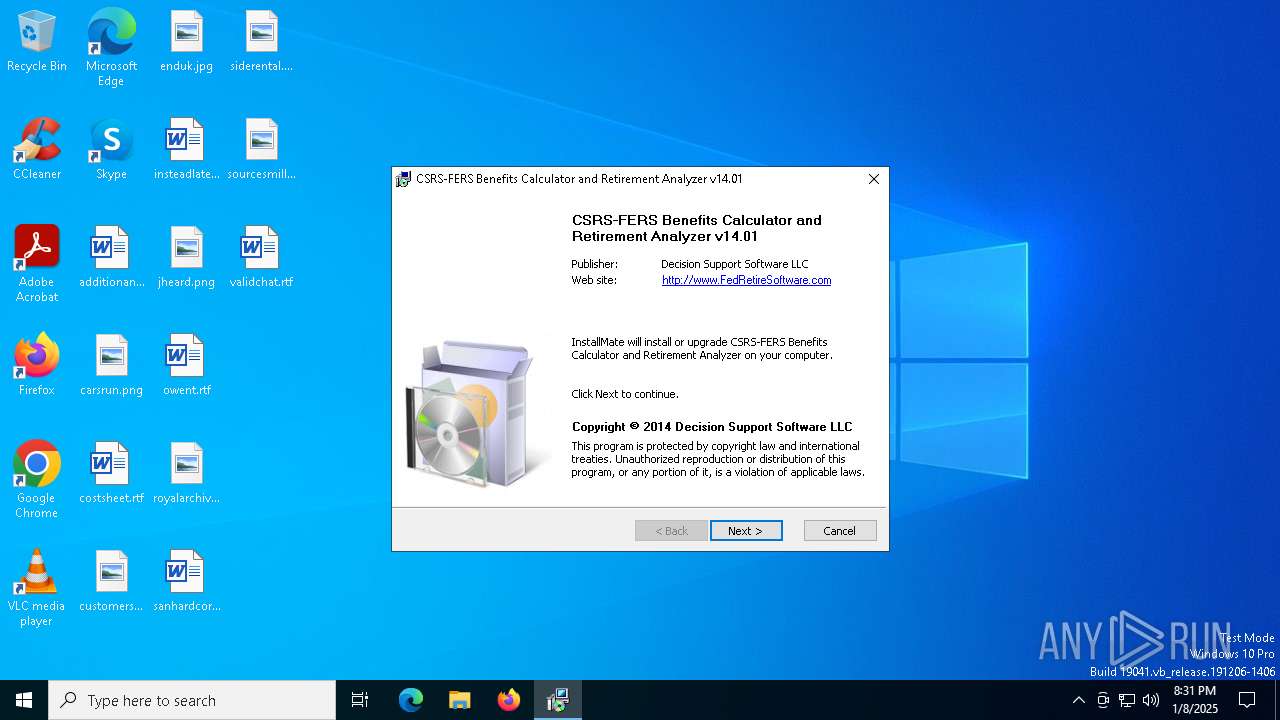Click the installer heading 'CSRS-FERS Benefits Calculator and Retirement Analyzer v14.01'
1280x720 pixels.
click(697, 228)
